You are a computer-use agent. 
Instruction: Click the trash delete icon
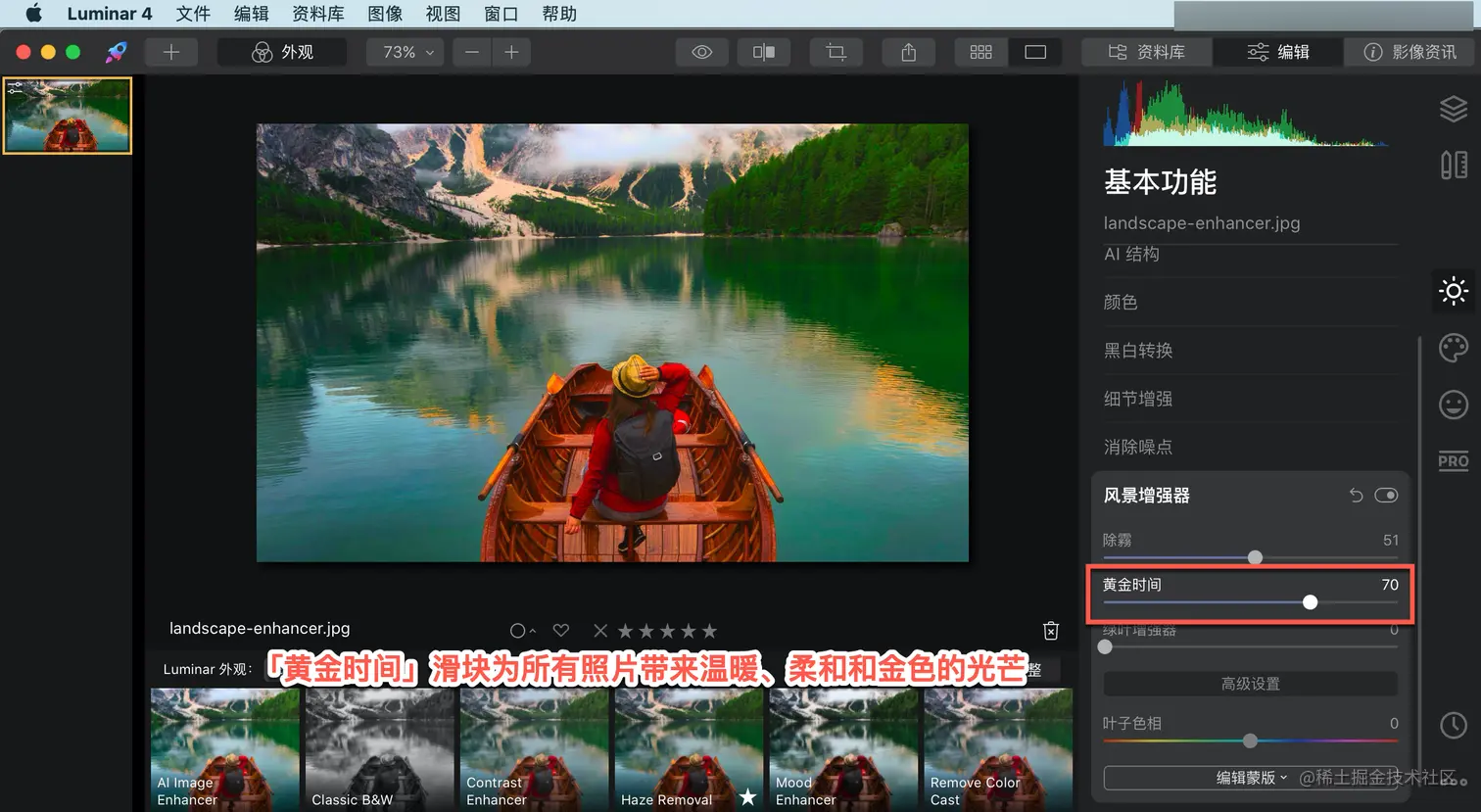(x=1051, y=631)
